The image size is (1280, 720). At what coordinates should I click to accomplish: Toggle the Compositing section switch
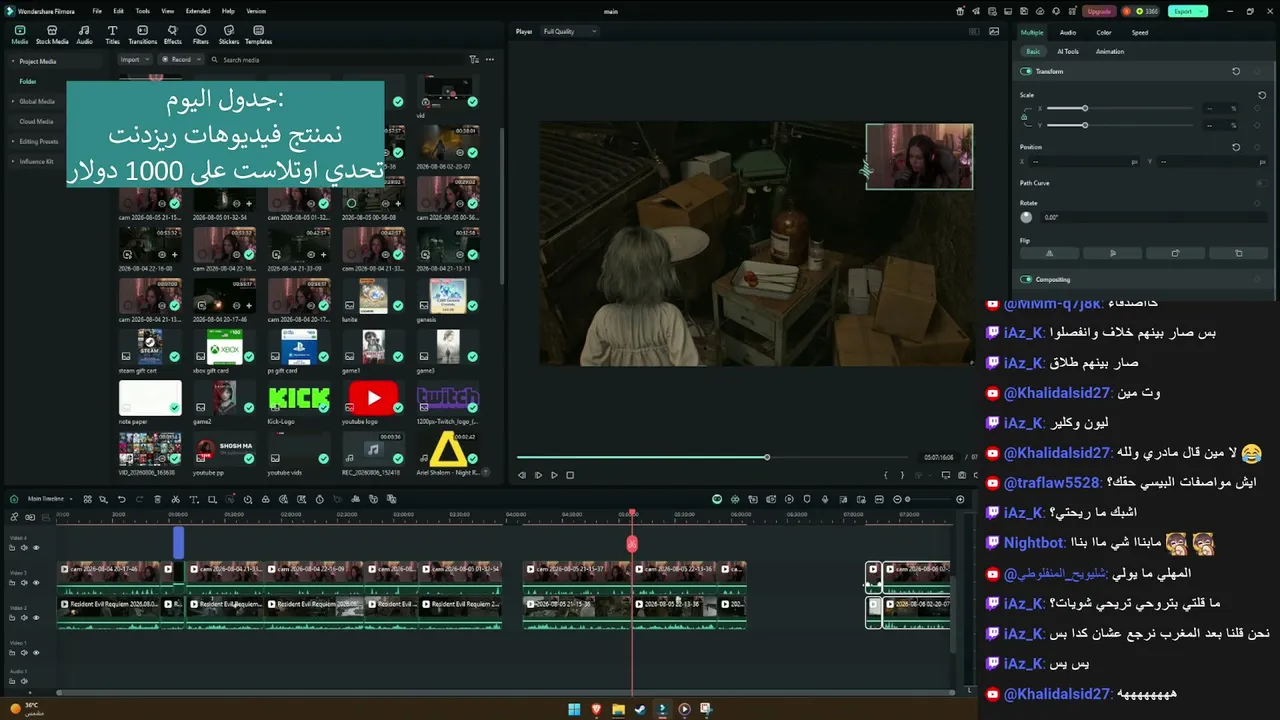pos(1026,280)
